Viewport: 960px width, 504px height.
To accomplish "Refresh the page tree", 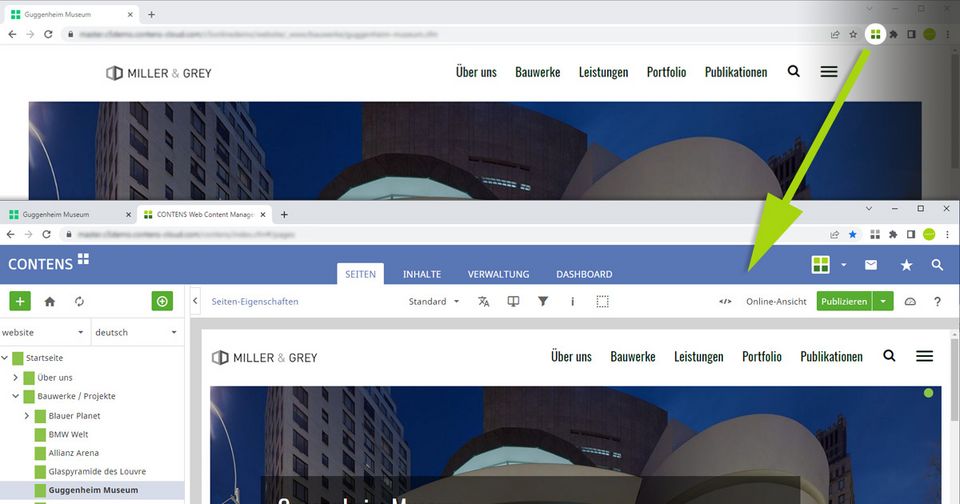I will pyautogui.click(x=80, y=301).
